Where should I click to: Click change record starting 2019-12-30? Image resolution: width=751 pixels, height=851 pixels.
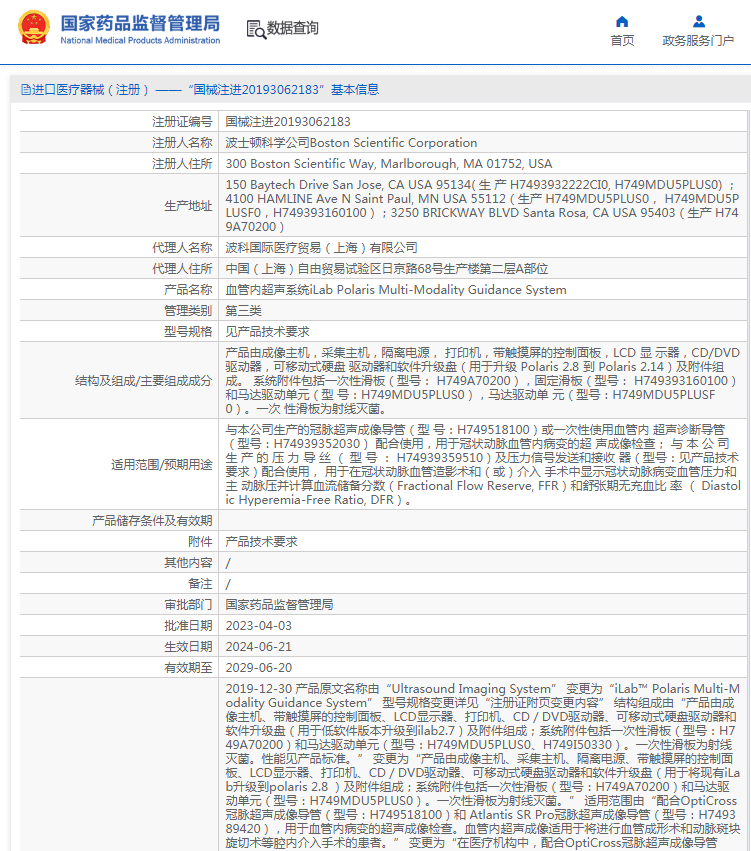pos(482,765)
